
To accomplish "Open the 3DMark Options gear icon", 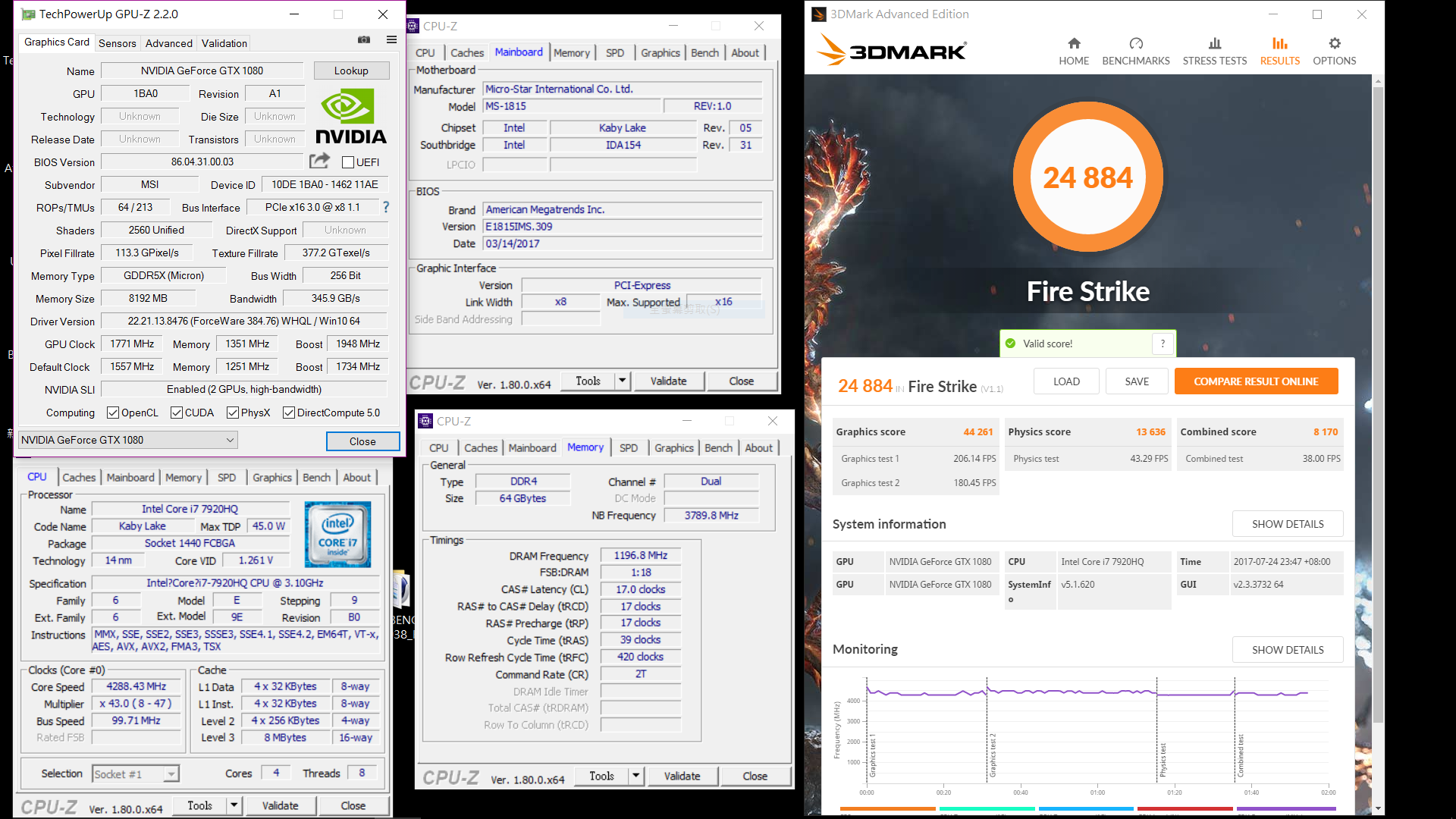I will pyautogui.click(x=1334, y=43).
